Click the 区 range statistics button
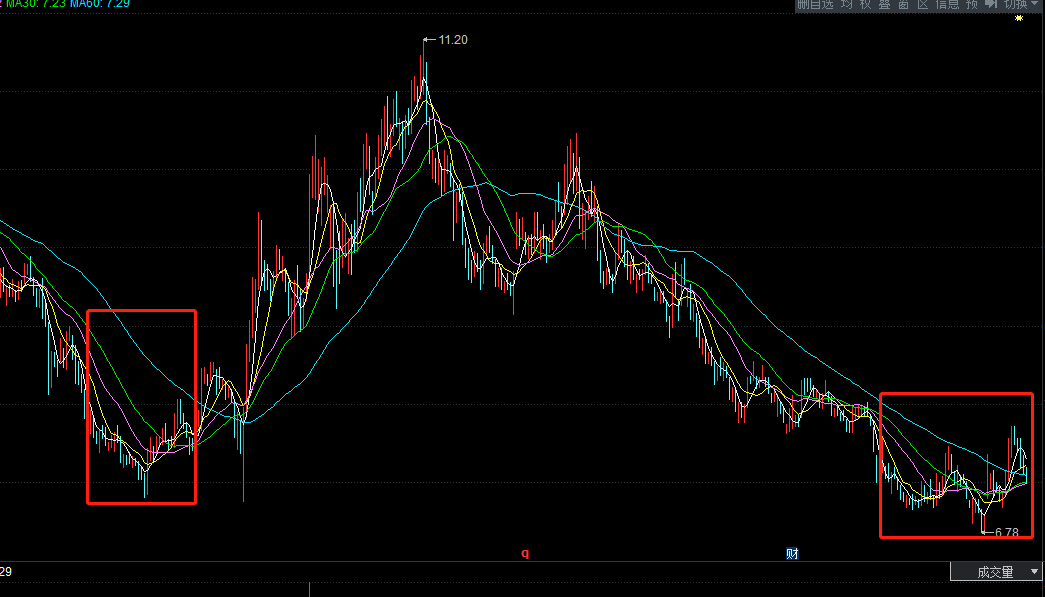This screenshot has height=597, width=1045. coord(922,4)
